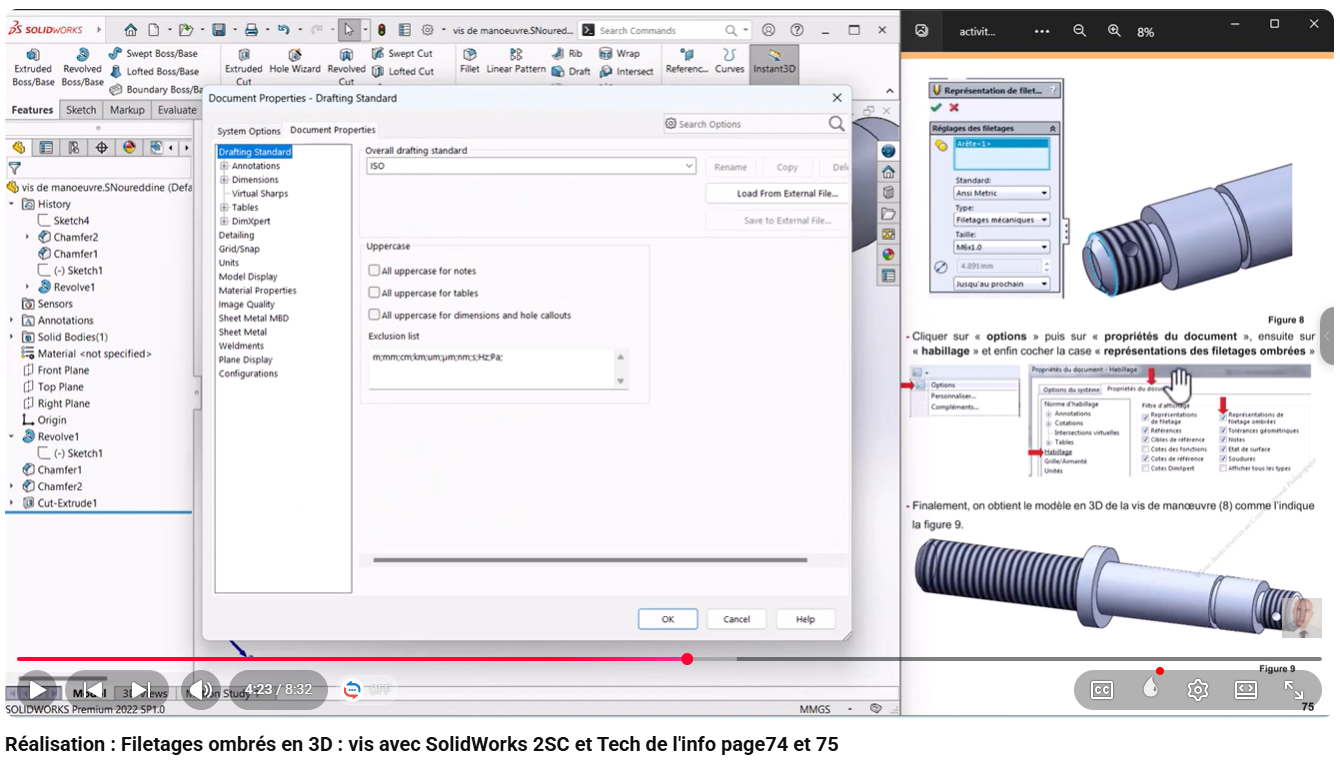Click the SolidWorks Home icon in the title bar
This screenshot has width=1340, height=764.
131,30
